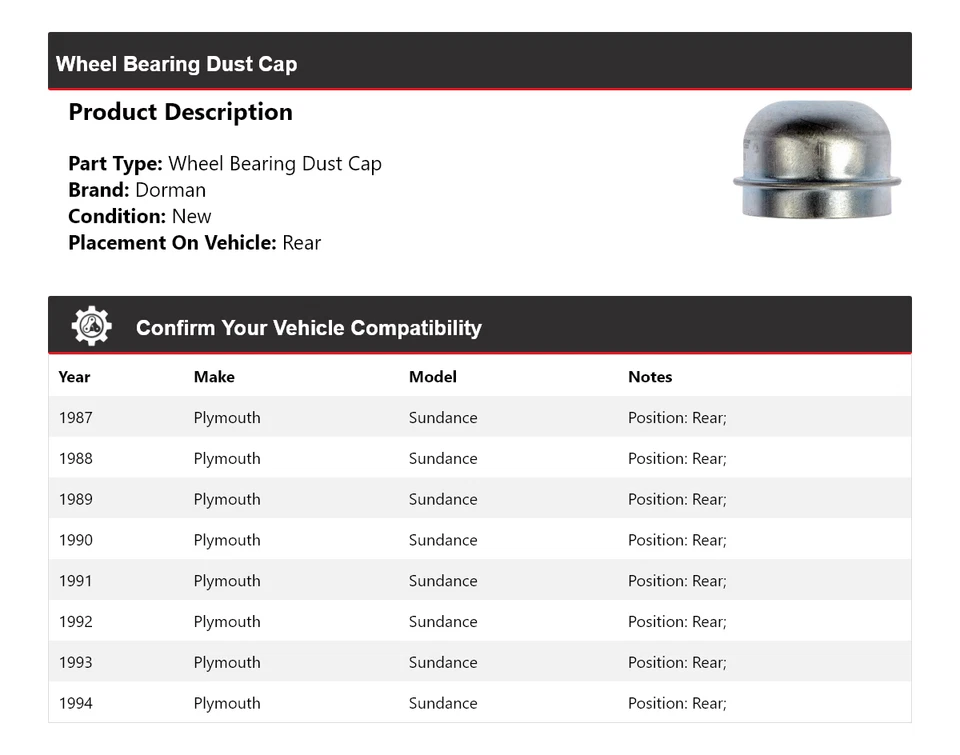Select the 1988 Plymouth make cell
Screen dimensions: 960x755
[x=227, y=459]
